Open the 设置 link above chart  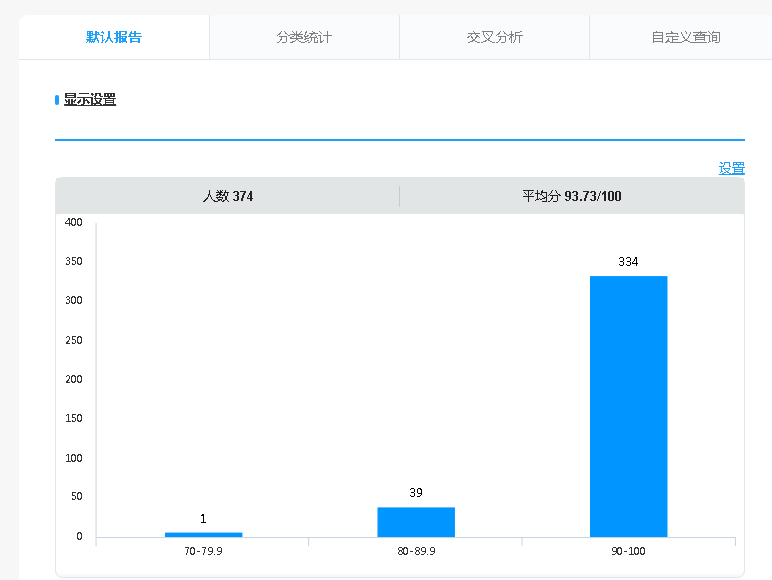(732, 168)
